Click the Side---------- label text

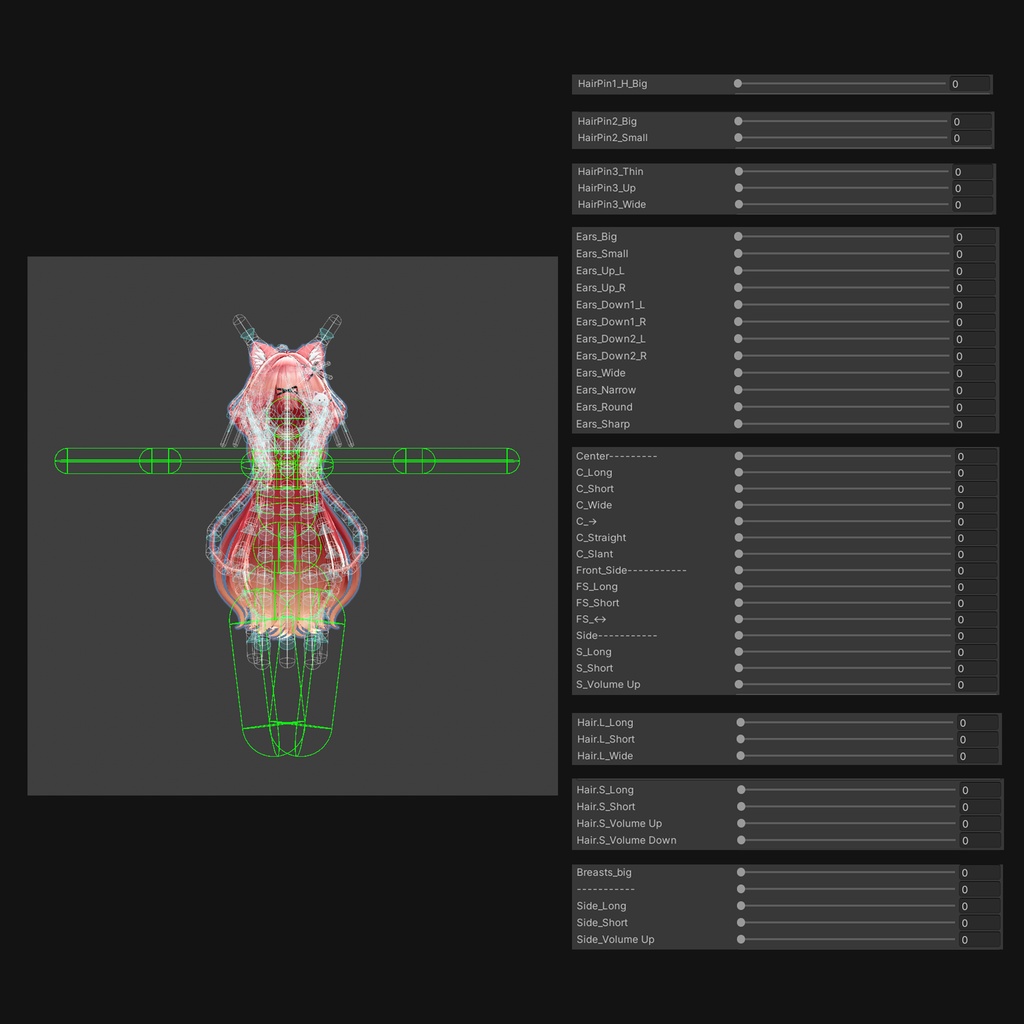coord(616,635)
